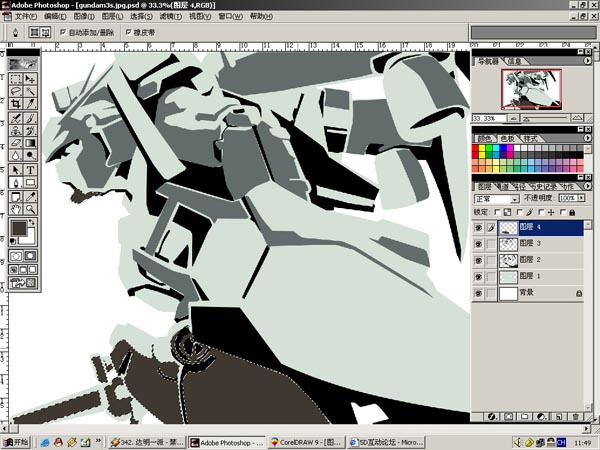This screenshot has height=450, width=600.
Task: Select the Clone Stamp tool
Action: [16, 130]
